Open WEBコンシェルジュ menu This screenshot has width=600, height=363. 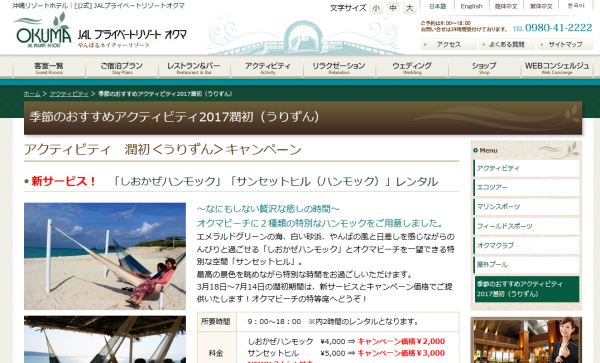pyautogui.click(x=557, y=68)
